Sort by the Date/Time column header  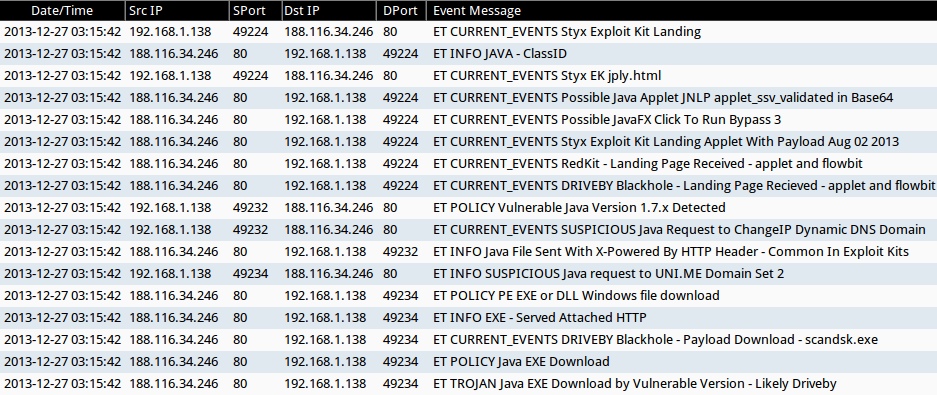point(62,11)
